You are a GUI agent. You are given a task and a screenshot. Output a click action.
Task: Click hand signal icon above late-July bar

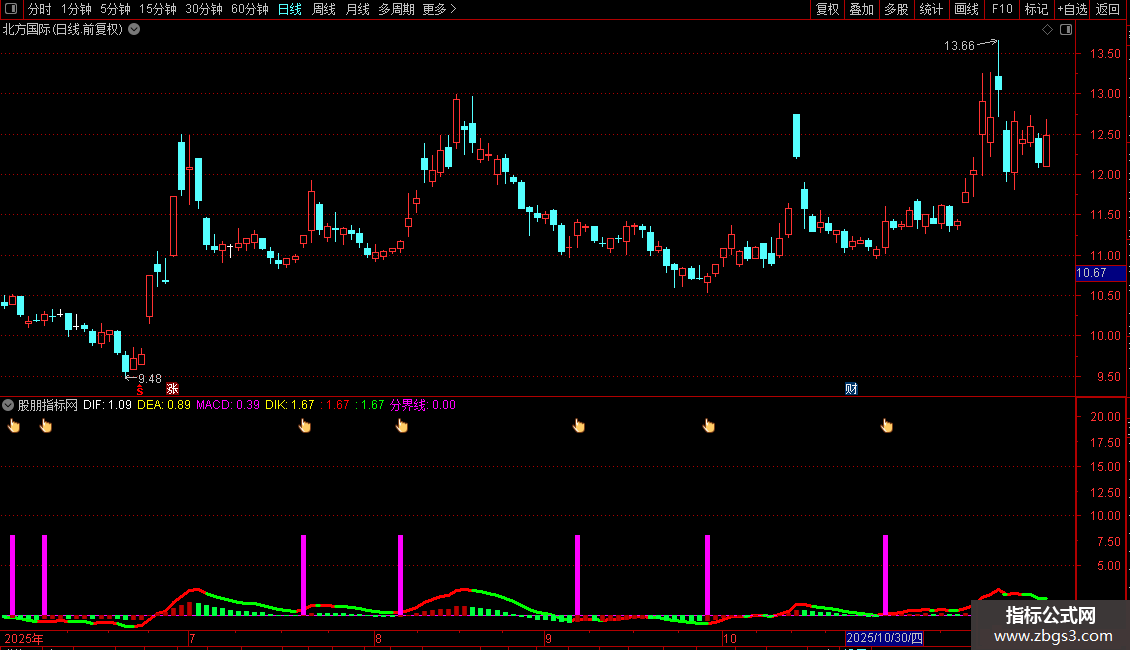305,426
